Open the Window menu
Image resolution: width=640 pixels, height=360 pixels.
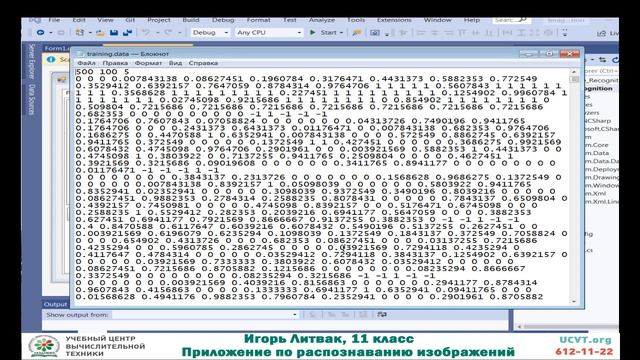438,20
